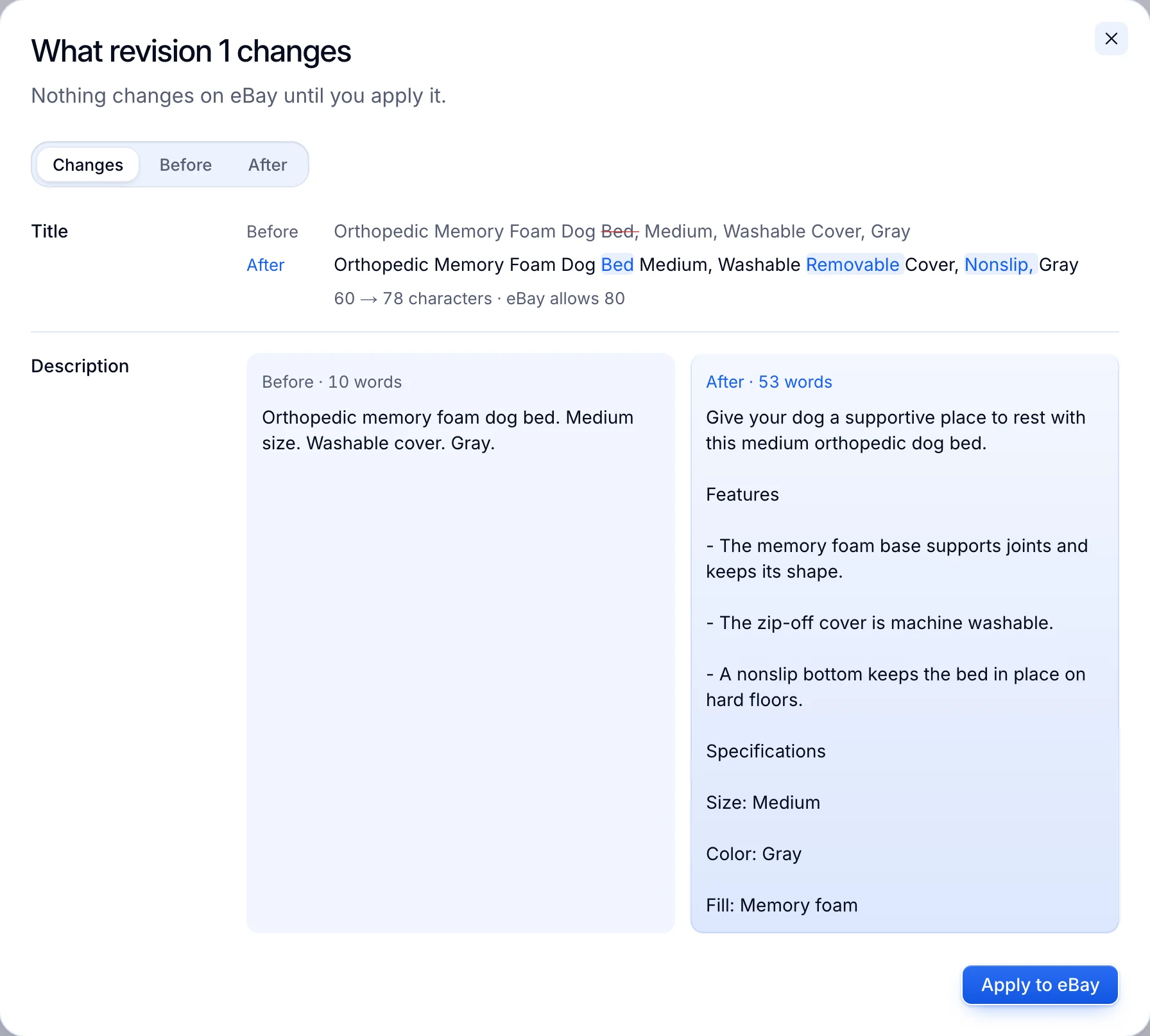1150x1036 pixels.
Task: Click "60 → 78 characters · eBay allows 80"
Action: pyautogui.click(x=479, y=298)
